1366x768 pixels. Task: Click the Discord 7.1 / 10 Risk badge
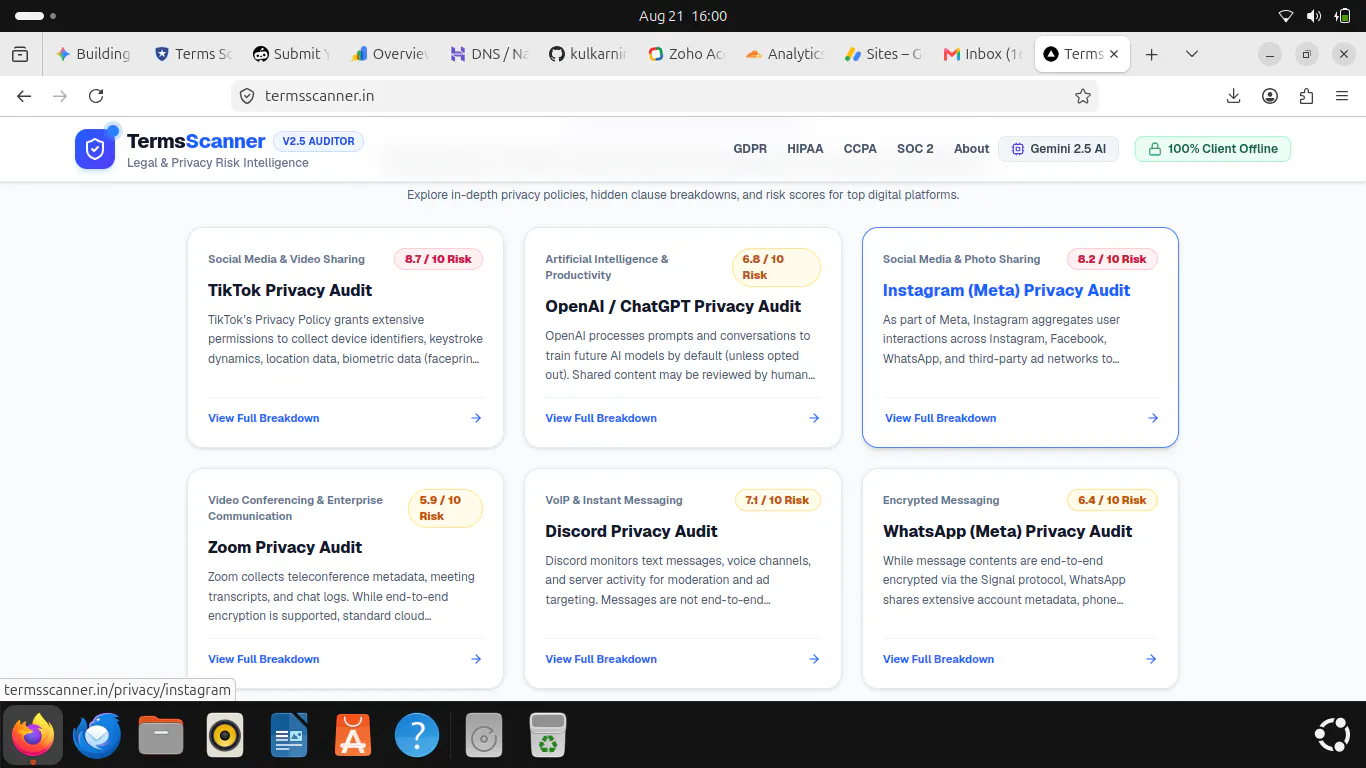777,500
